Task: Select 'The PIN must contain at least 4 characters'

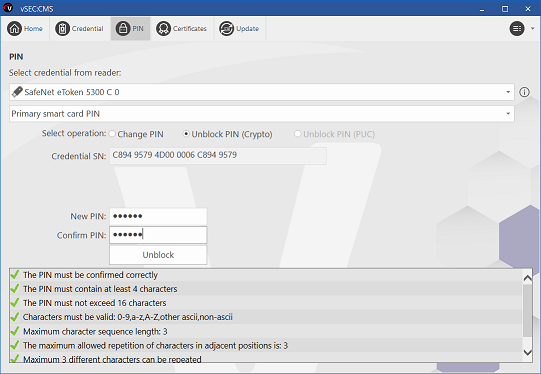Action: pyautogui.click(x=266, y=289)
